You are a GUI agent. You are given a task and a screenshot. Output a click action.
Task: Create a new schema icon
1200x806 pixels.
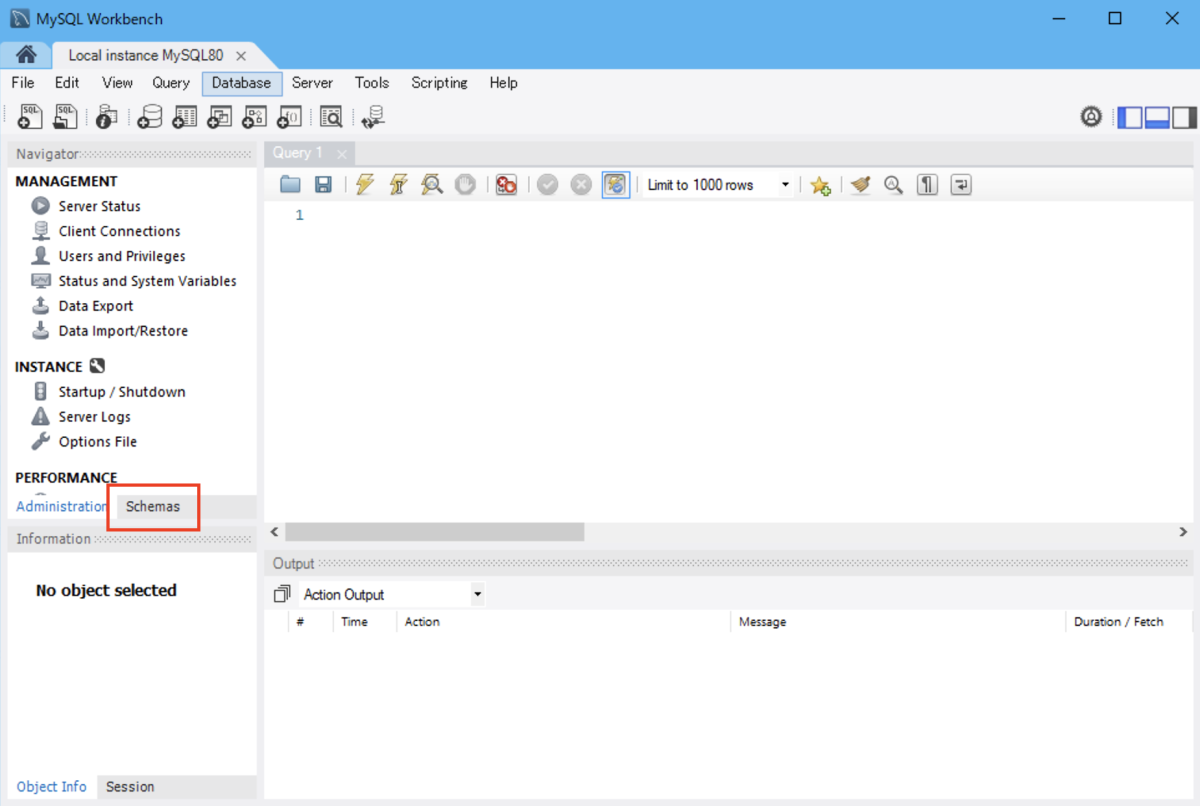click(x=150, y=117)
